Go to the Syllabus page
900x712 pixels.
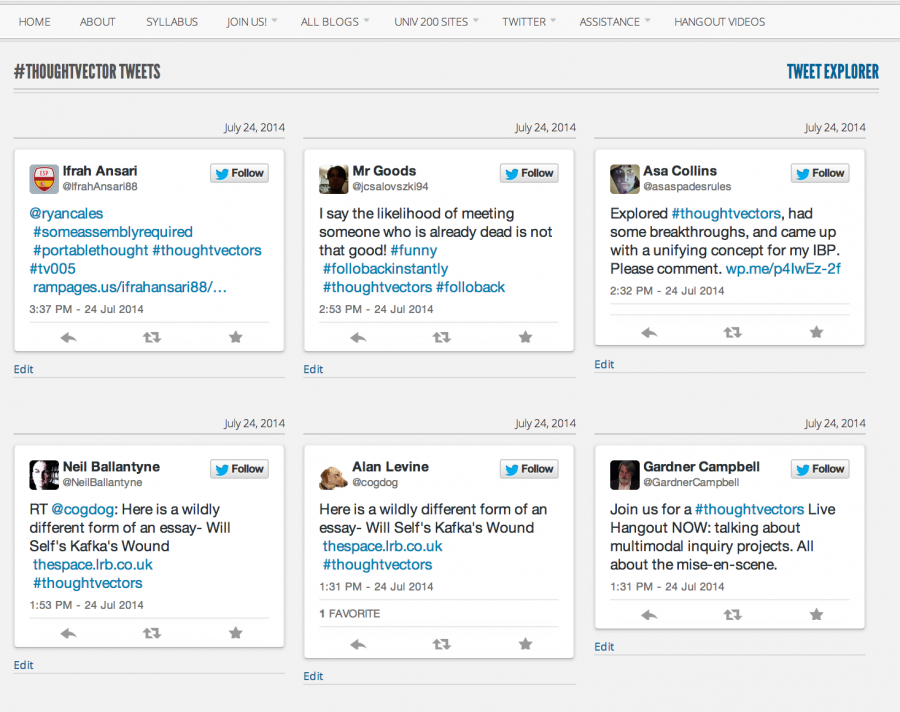pos(172,22)
